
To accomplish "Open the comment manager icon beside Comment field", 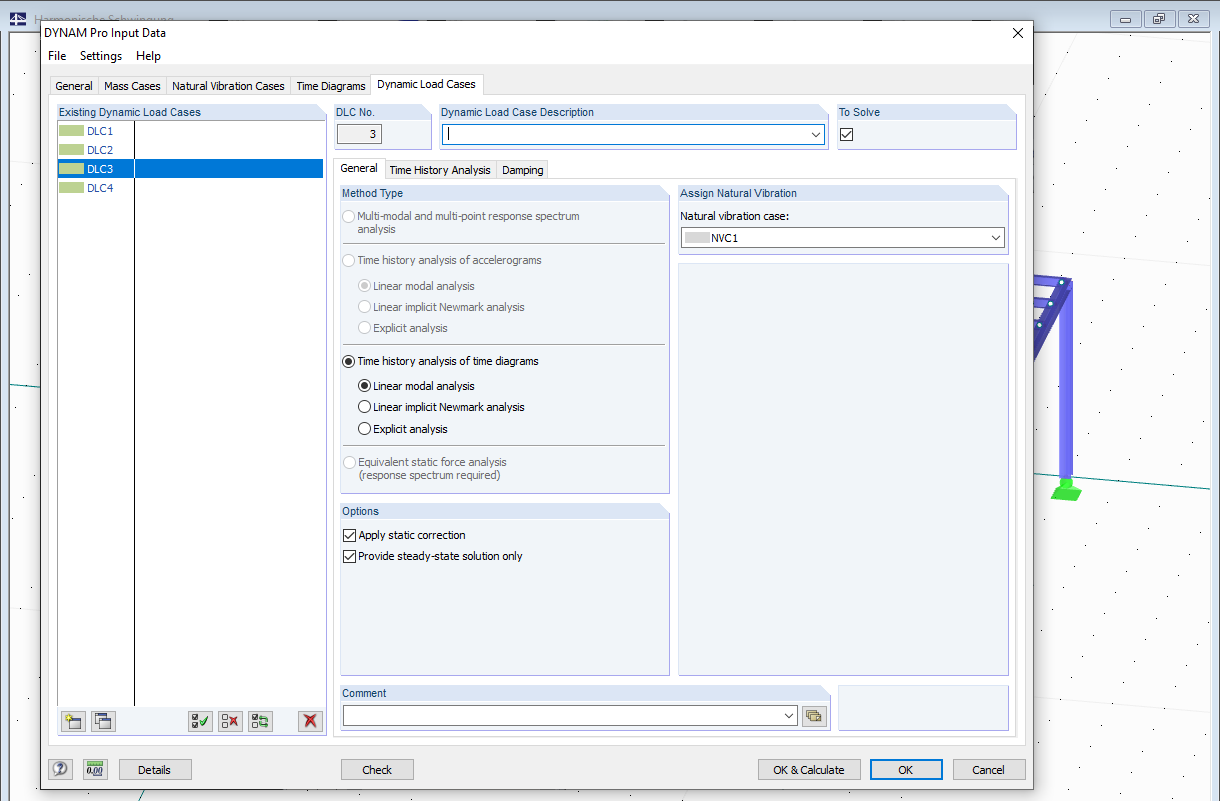I will click(813, 715).
